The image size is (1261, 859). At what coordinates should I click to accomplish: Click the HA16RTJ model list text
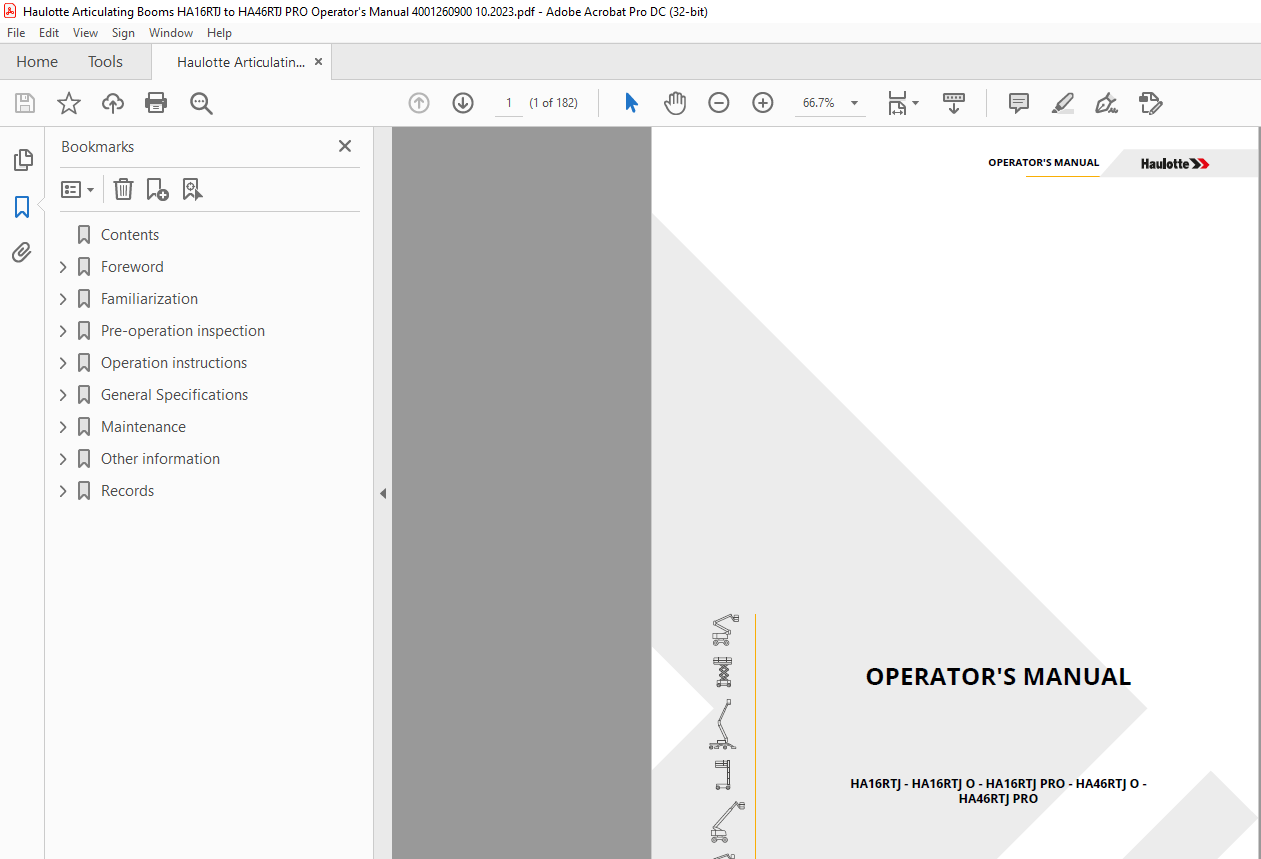tap(998, 791)
